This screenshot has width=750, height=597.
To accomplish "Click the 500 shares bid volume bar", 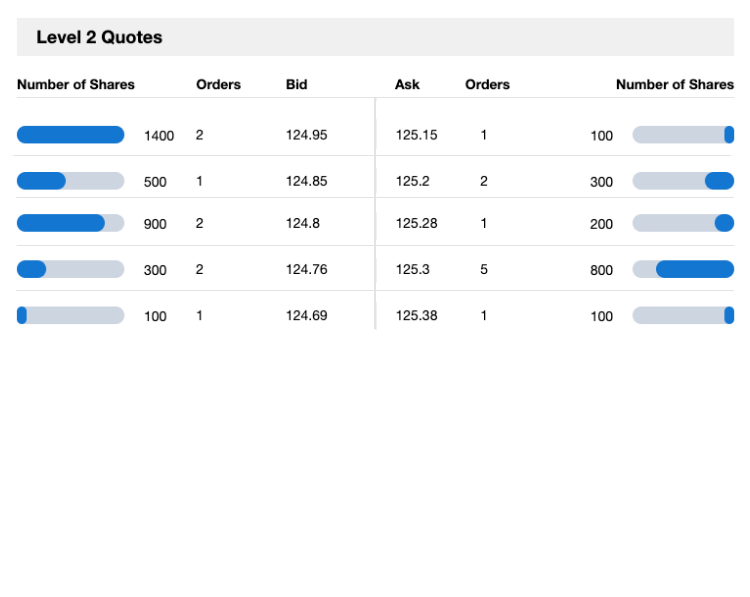I will pos(70,181).
